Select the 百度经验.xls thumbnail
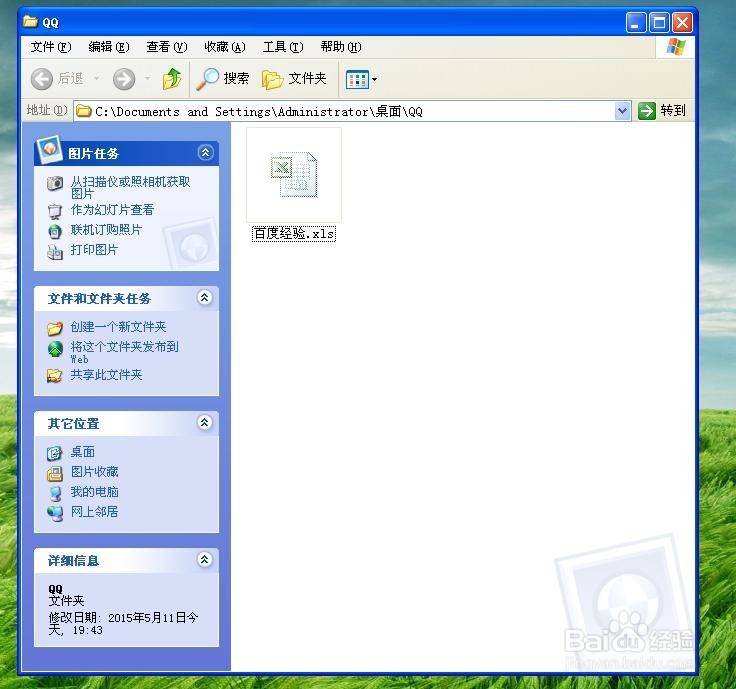 [x=294, y=175]
